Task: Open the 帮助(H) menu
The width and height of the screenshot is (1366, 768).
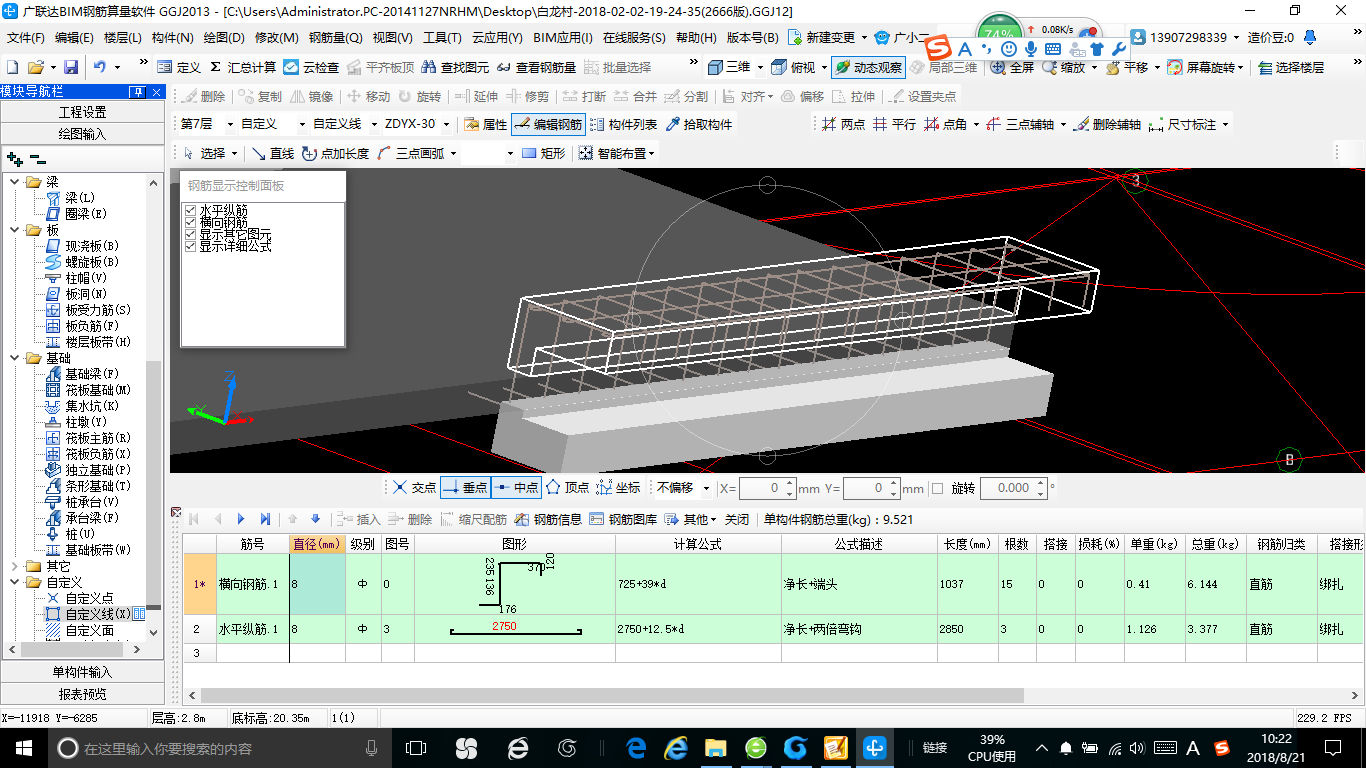Action: pyautogui.click(x=696, y=38)
